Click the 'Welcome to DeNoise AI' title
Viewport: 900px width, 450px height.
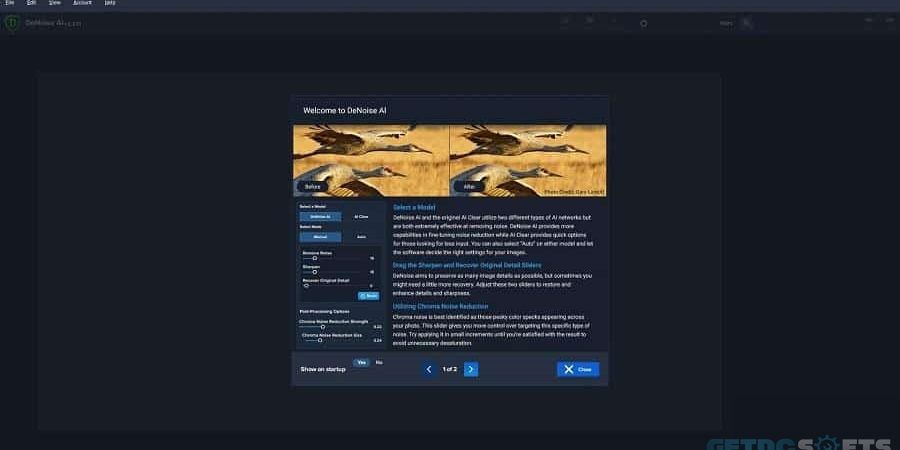[x=345, y=110]
